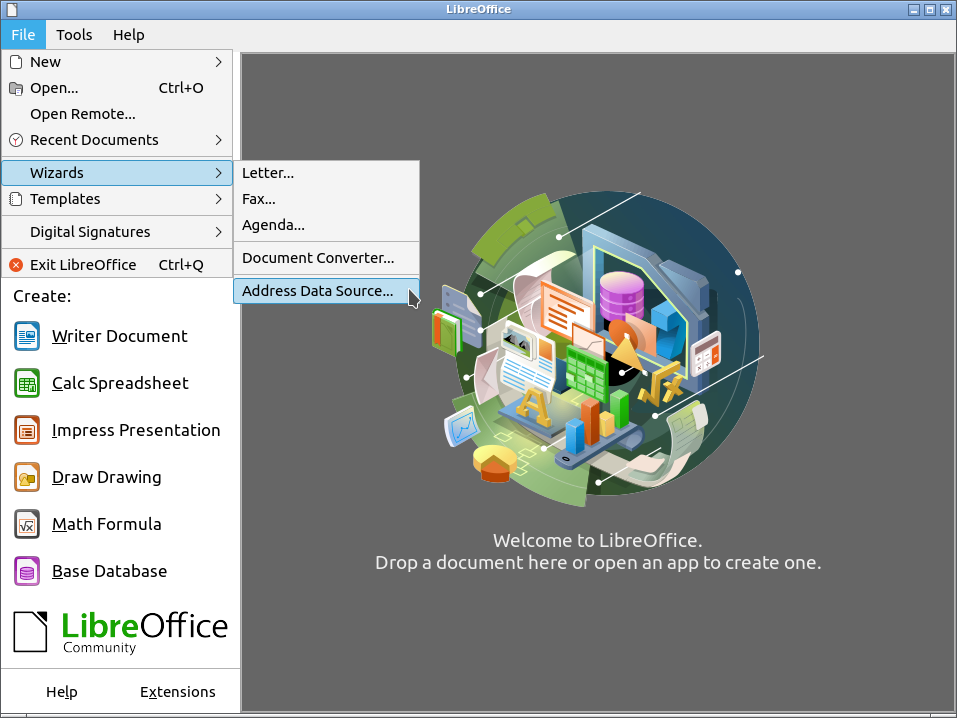957x718 pixels.
Task: Click the Draw Drawing icon
Action: click(27, 477)
